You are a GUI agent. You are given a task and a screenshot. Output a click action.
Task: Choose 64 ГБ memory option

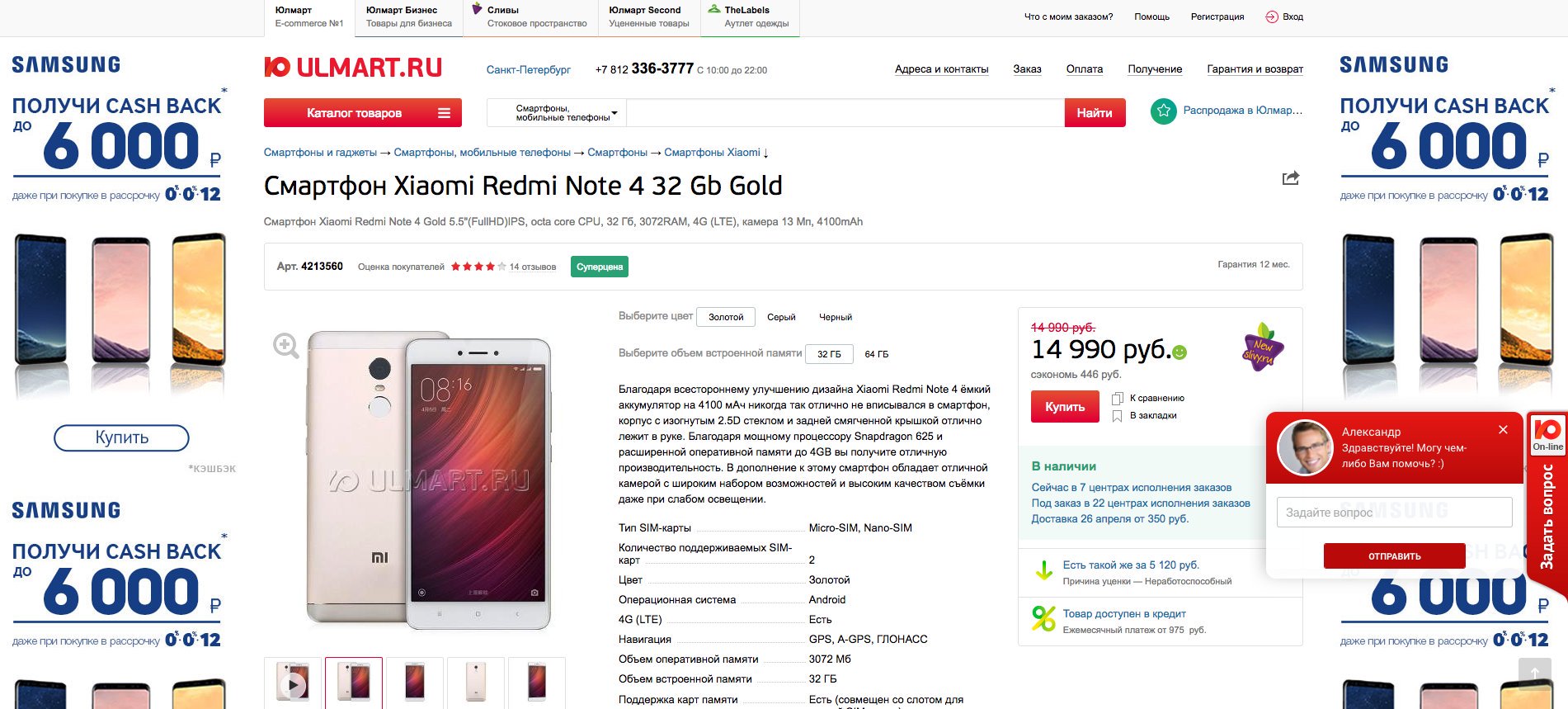(x=876, y=354)
